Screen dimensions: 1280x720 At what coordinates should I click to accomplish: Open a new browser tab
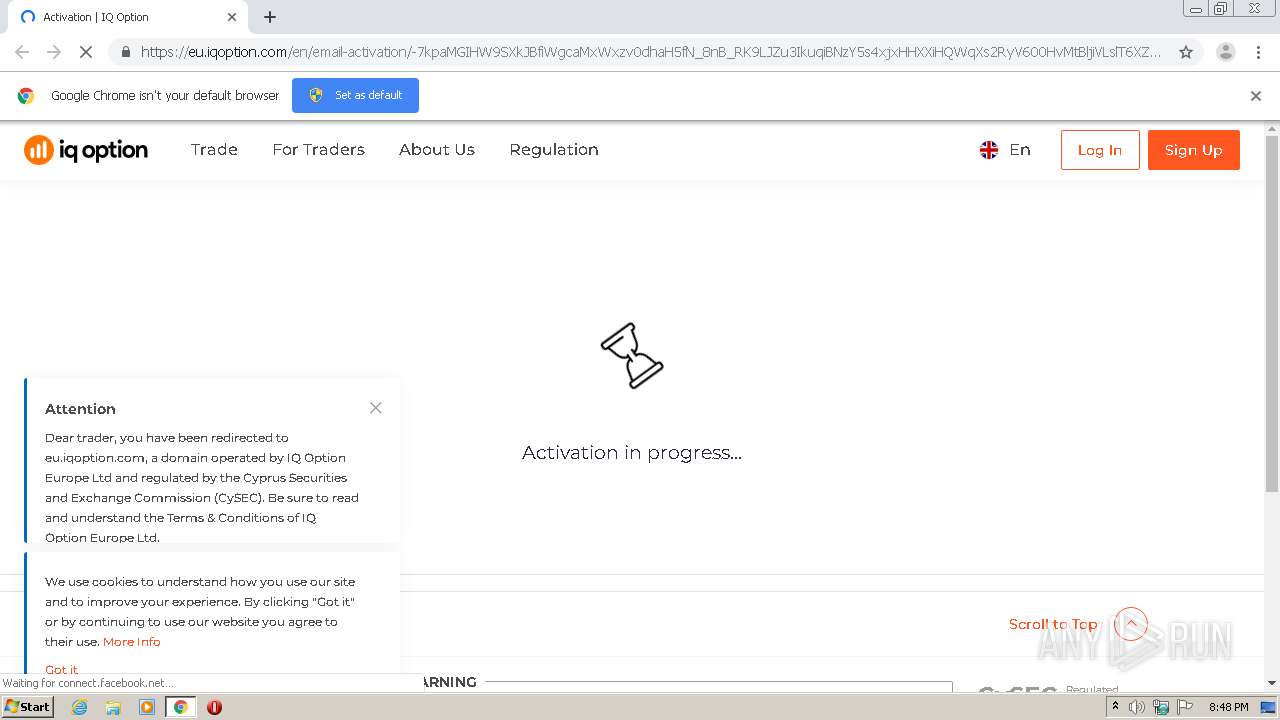click(270, 17)
